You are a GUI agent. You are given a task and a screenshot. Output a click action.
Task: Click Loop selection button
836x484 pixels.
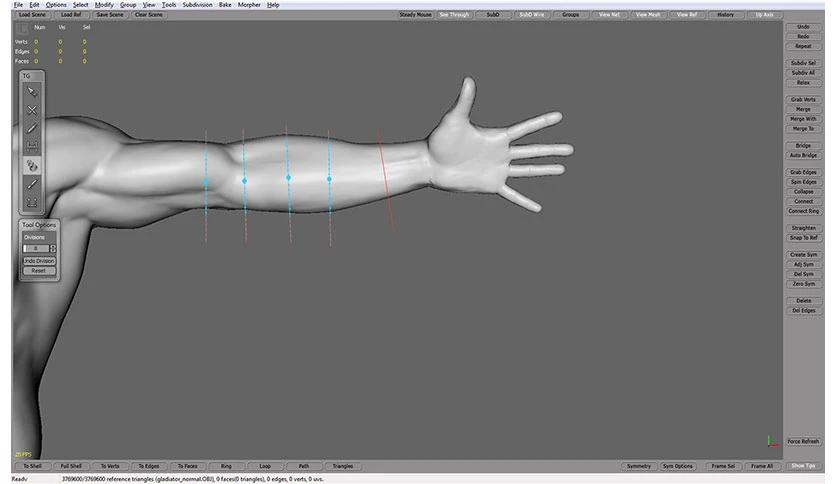265,466
